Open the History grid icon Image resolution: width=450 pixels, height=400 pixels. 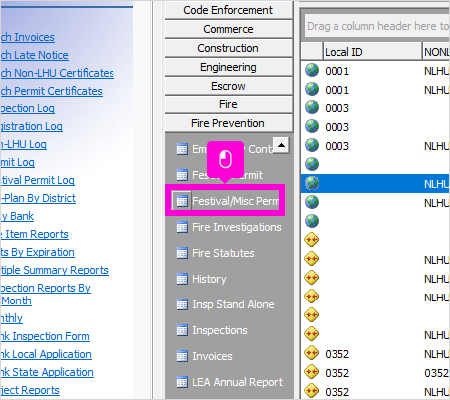(182, 279)
